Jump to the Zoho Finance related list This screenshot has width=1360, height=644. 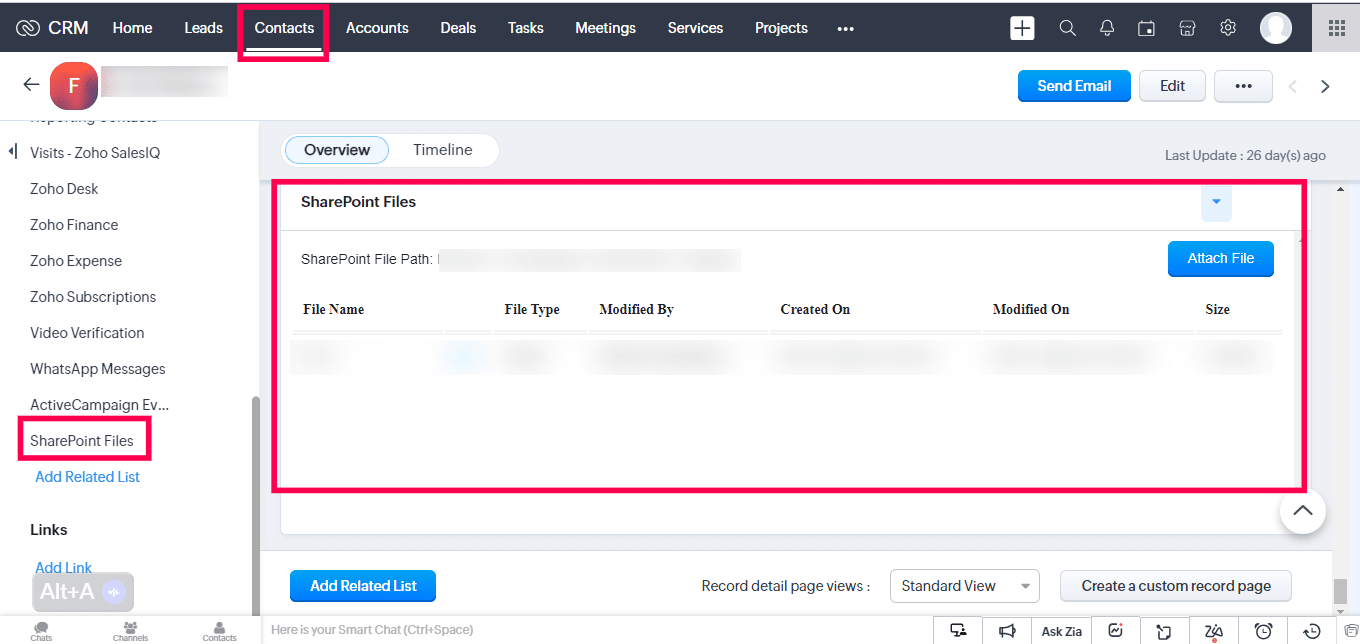[74, 225]
